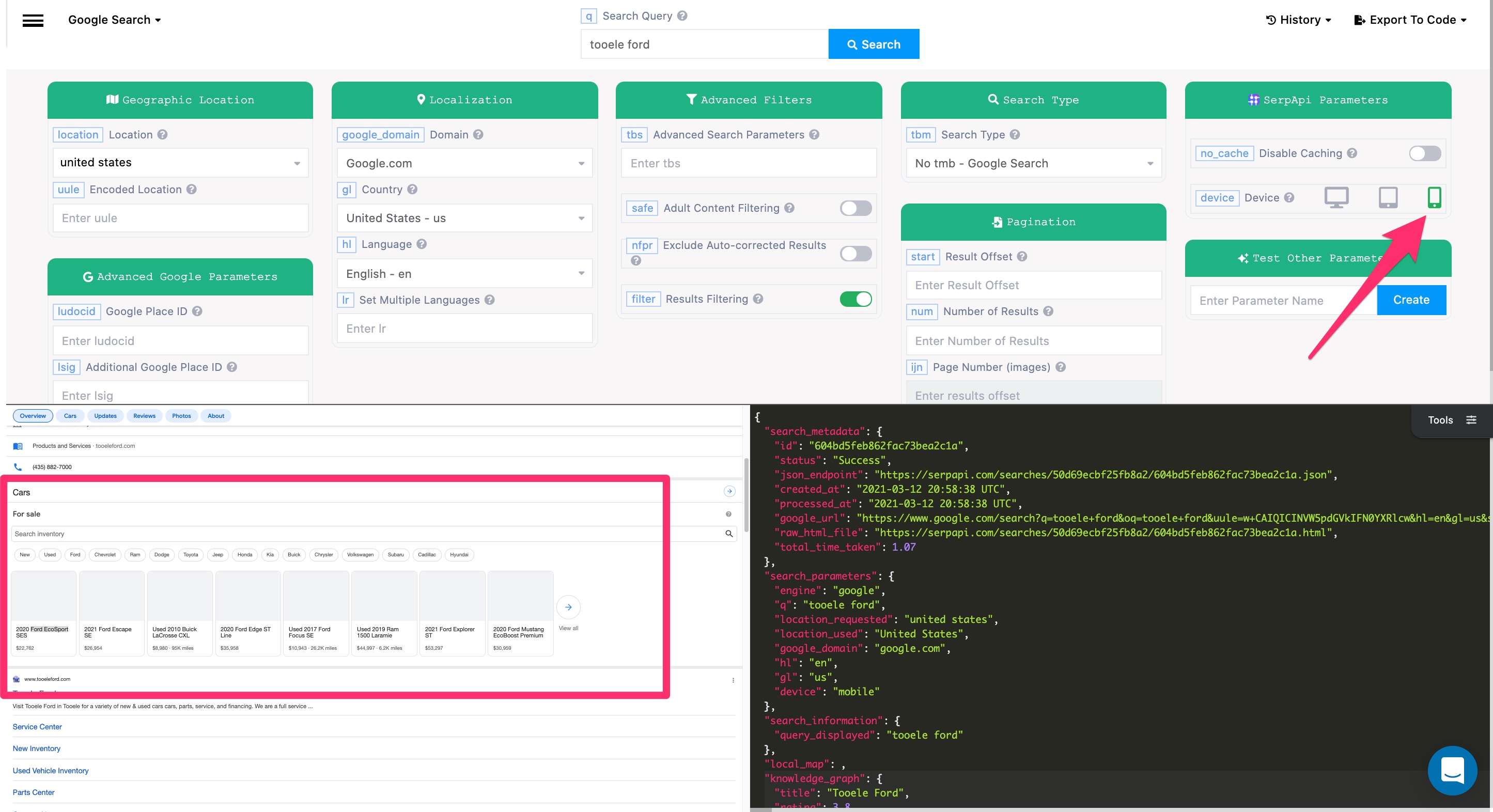Select the desktop device icon
This screenshot has height=812, width=1493.
pyautogui.click(x=1336, y=198)
